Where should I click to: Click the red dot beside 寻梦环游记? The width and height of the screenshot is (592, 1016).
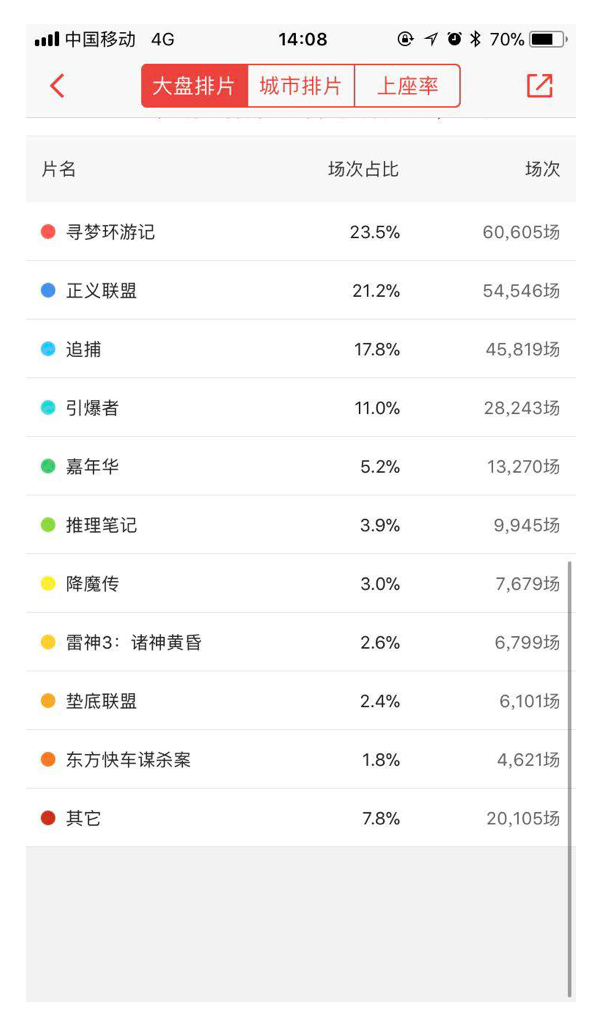(x=48, y=232)
